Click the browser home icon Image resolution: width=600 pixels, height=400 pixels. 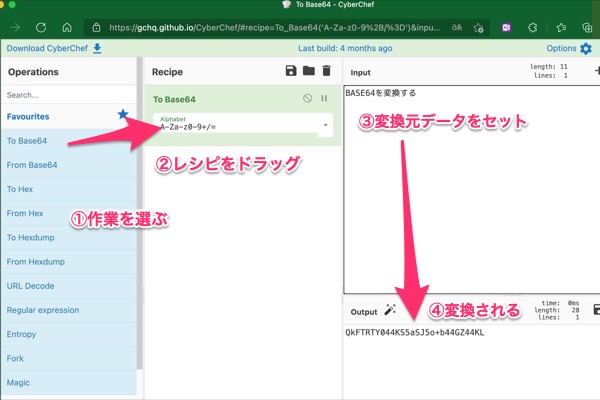click(x=65, y=28)
